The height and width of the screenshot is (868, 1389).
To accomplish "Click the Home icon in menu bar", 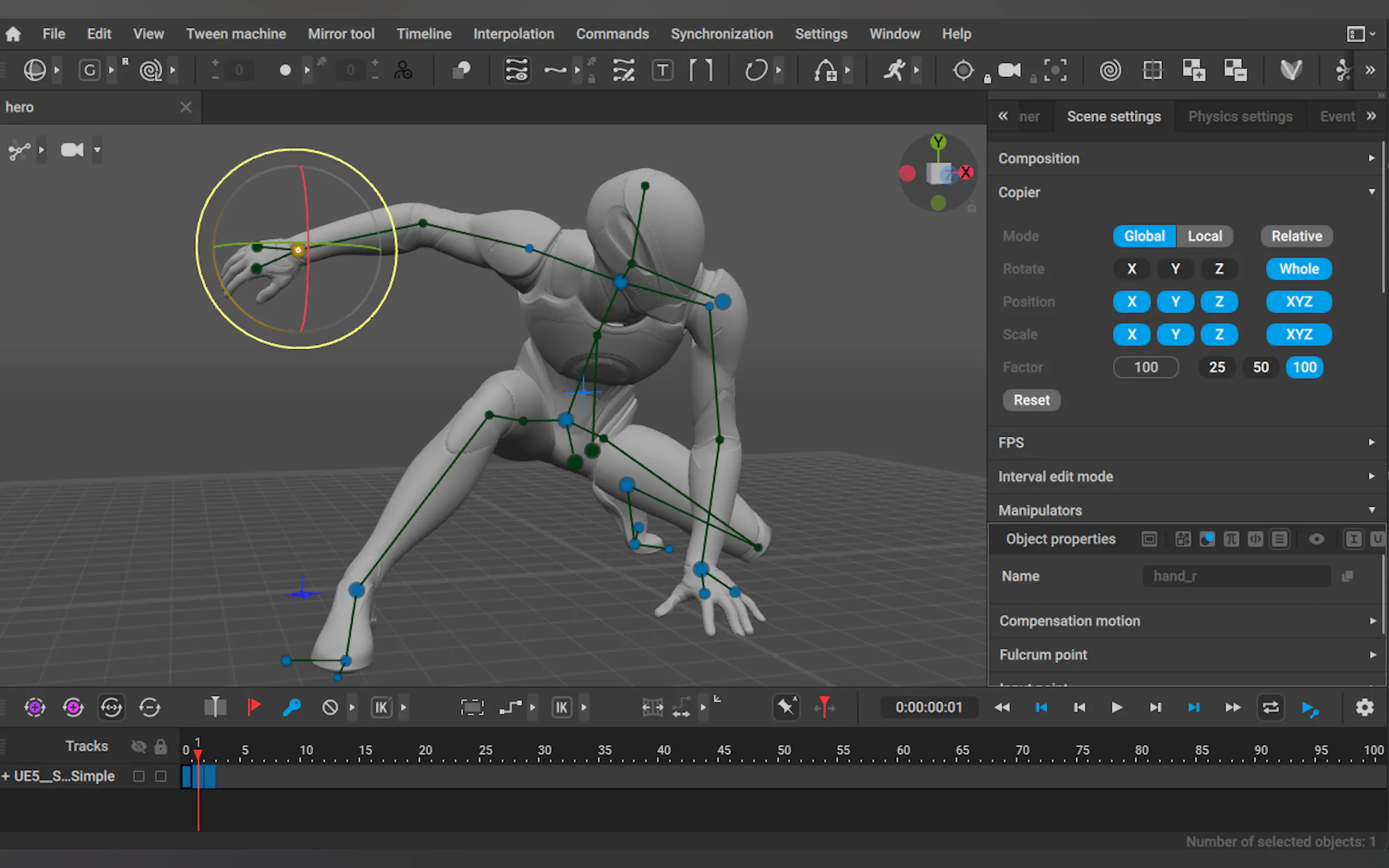I will tap(13, 34).
